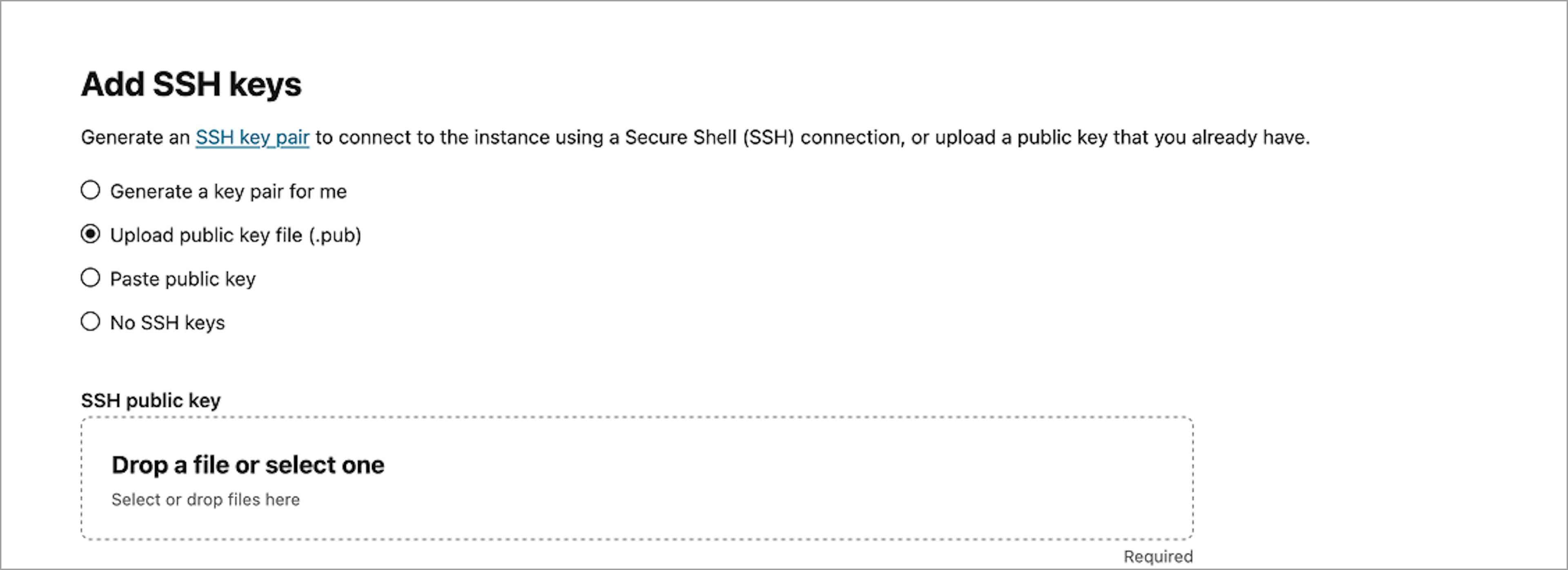Image resolution: width=1568 pixels, height=570 pixels.
Task: Click the "No SSH keys" label text
Action: pos(167,322)
